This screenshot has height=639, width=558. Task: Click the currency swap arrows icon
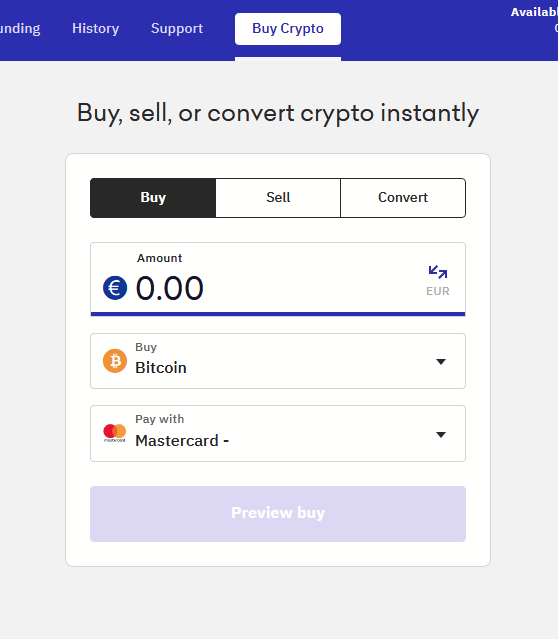point(438,272)
